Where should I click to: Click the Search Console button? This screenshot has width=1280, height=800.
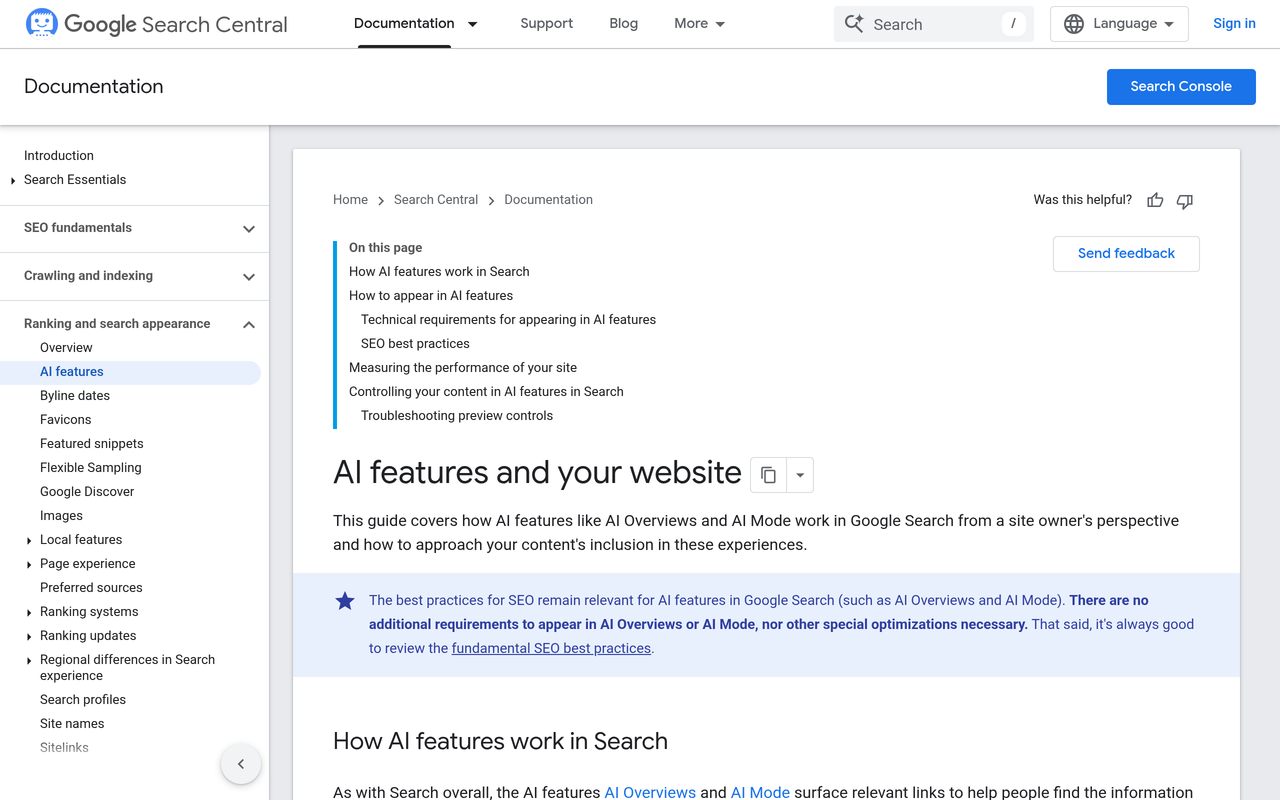[x=1181, y=86]
